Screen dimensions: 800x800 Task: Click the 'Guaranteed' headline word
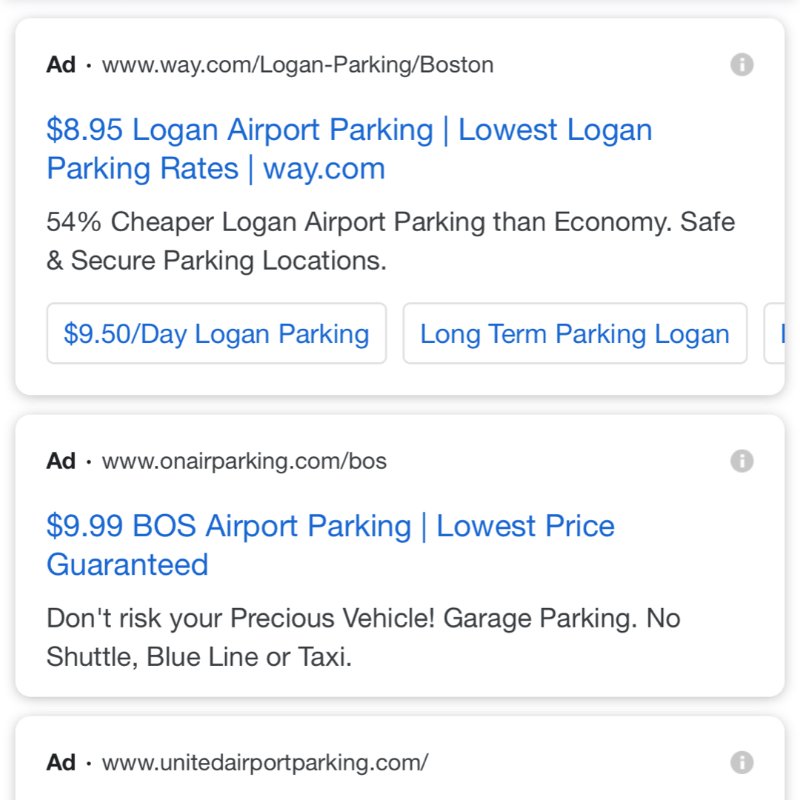(x=128, y=565)
